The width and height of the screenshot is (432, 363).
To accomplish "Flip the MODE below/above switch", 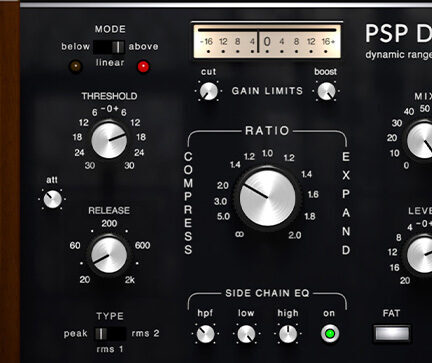I will (109, 47).
